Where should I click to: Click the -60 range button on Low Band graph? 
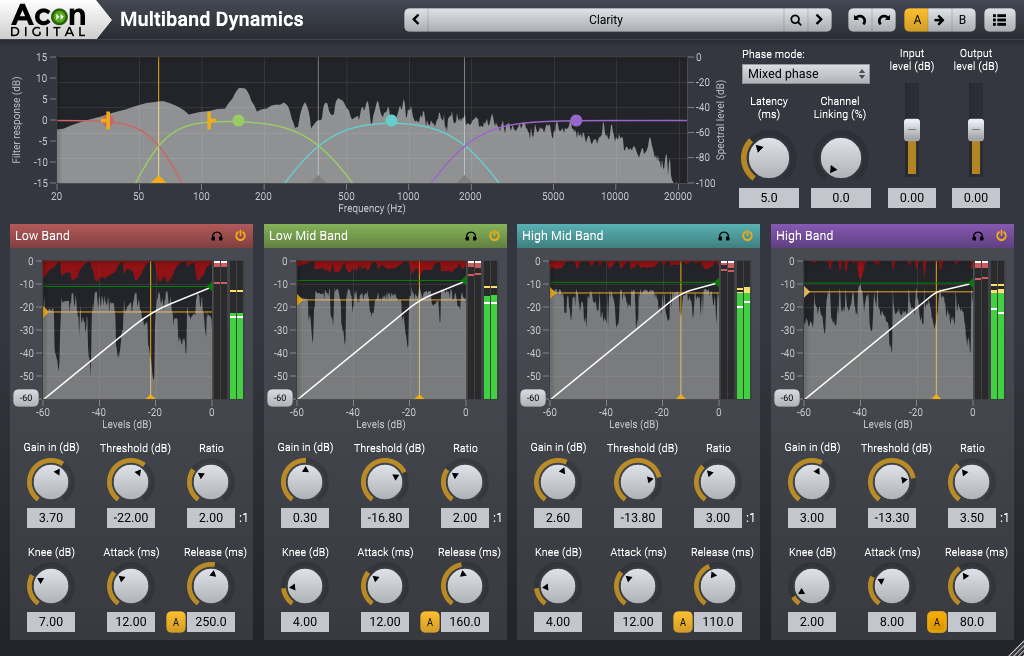(26, 397)
